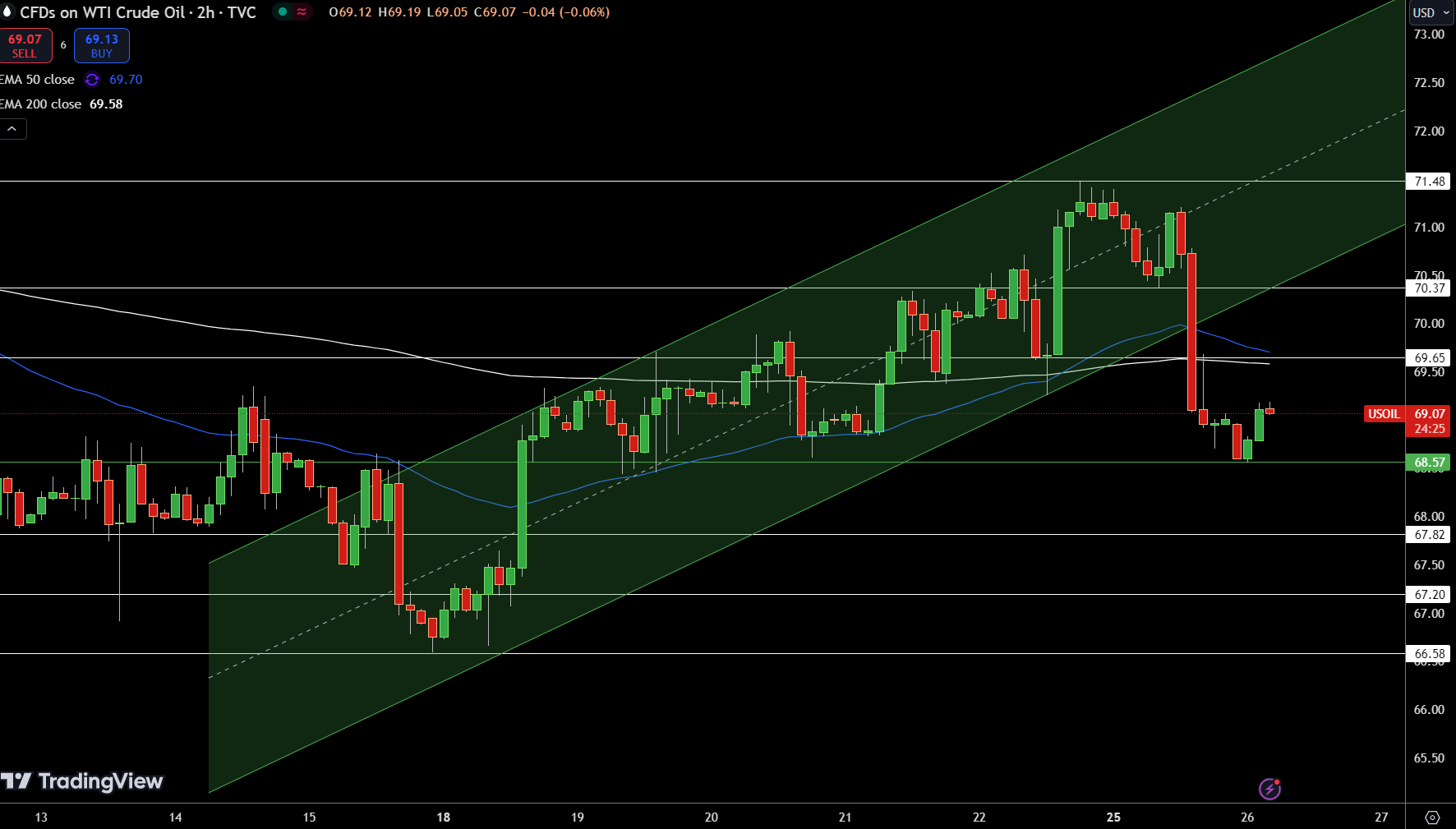
Task: Open the USD currency dropdown
Action: point(1431,12)
